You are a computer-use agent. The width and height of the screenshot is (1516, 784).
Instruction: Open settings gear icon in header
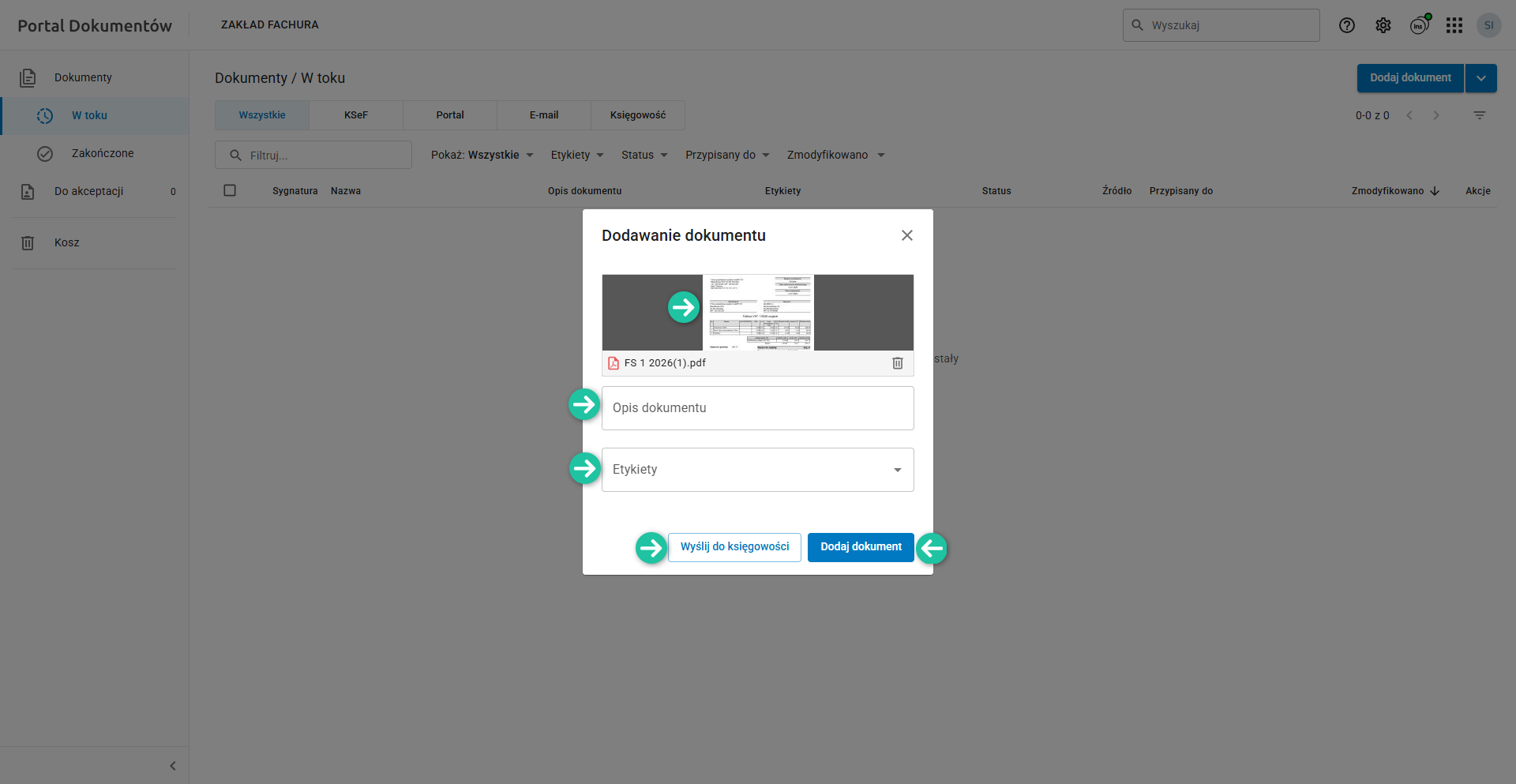point(1383,25)
